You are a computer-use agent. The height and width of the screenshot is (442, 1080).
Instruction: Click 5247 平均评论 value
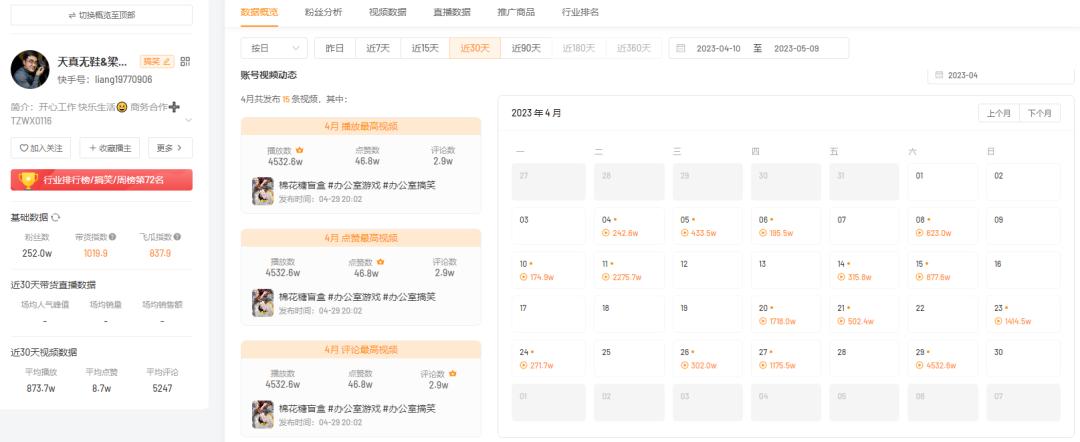click(162, 388)
